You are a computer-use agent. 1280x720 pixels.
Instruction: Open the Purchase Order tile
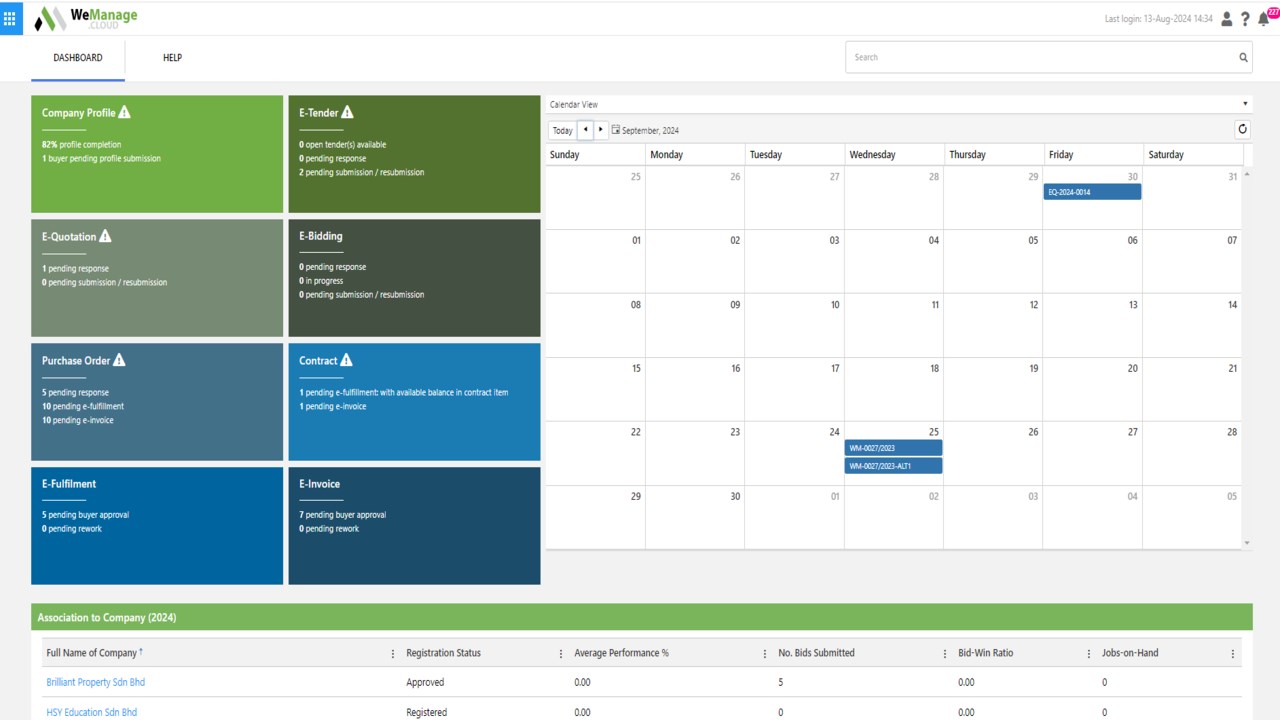tap(157, 402)
